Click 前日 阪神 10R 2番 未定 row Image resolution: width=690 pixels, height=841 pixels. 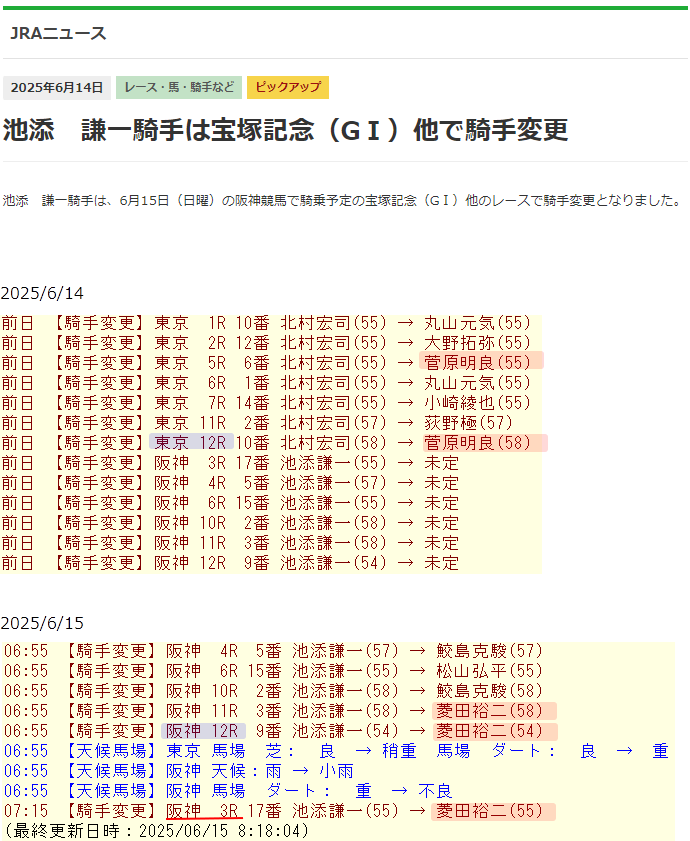coord(230,523)
